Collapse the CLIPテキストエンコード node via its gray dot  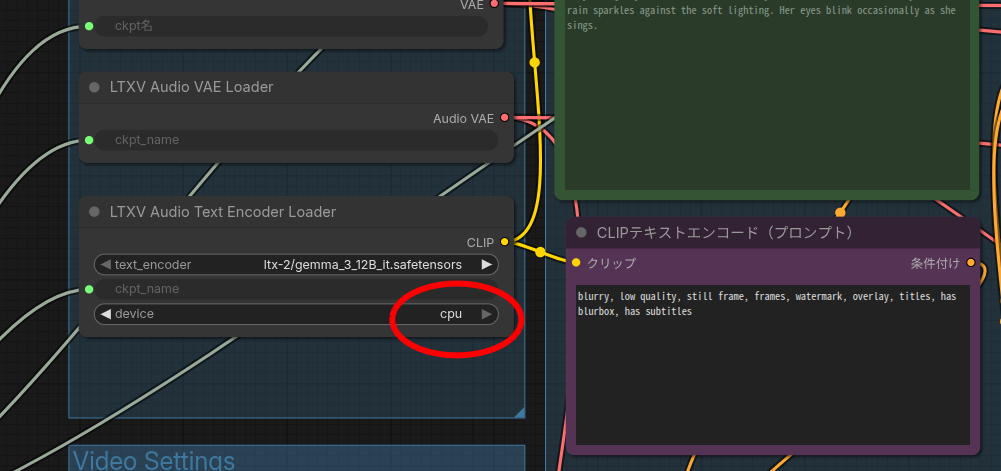coord(581,233)
